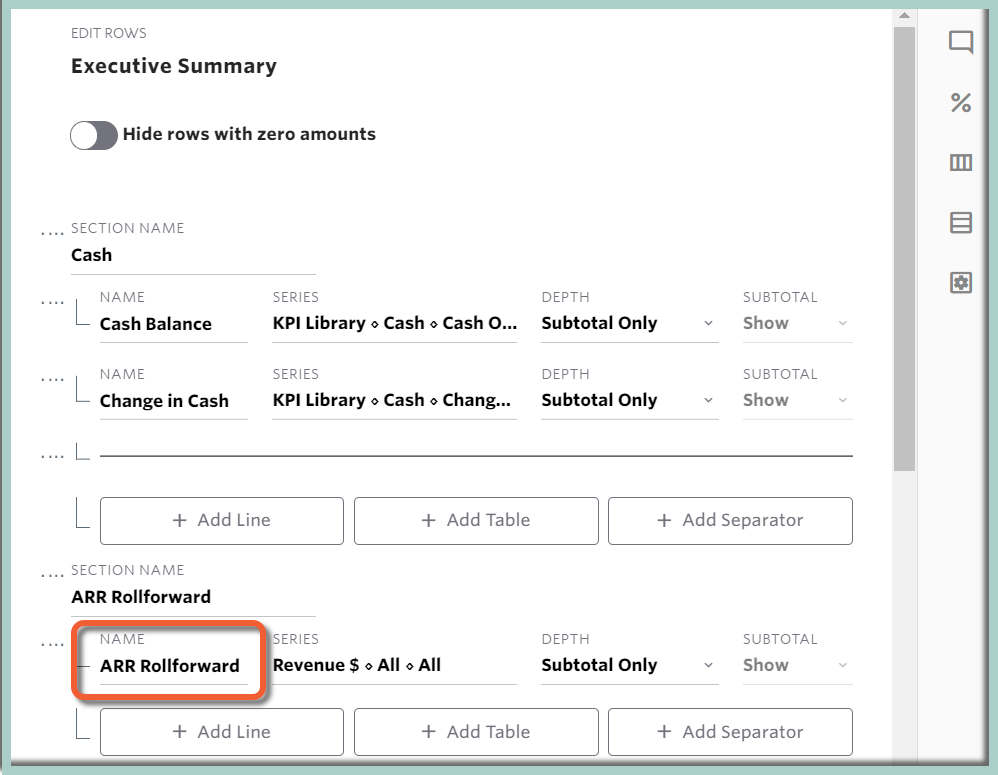Viewport: 998px width, 775px height.
Task: Click Add Separator under ARR Rollforward section
Action: (730, 731)
